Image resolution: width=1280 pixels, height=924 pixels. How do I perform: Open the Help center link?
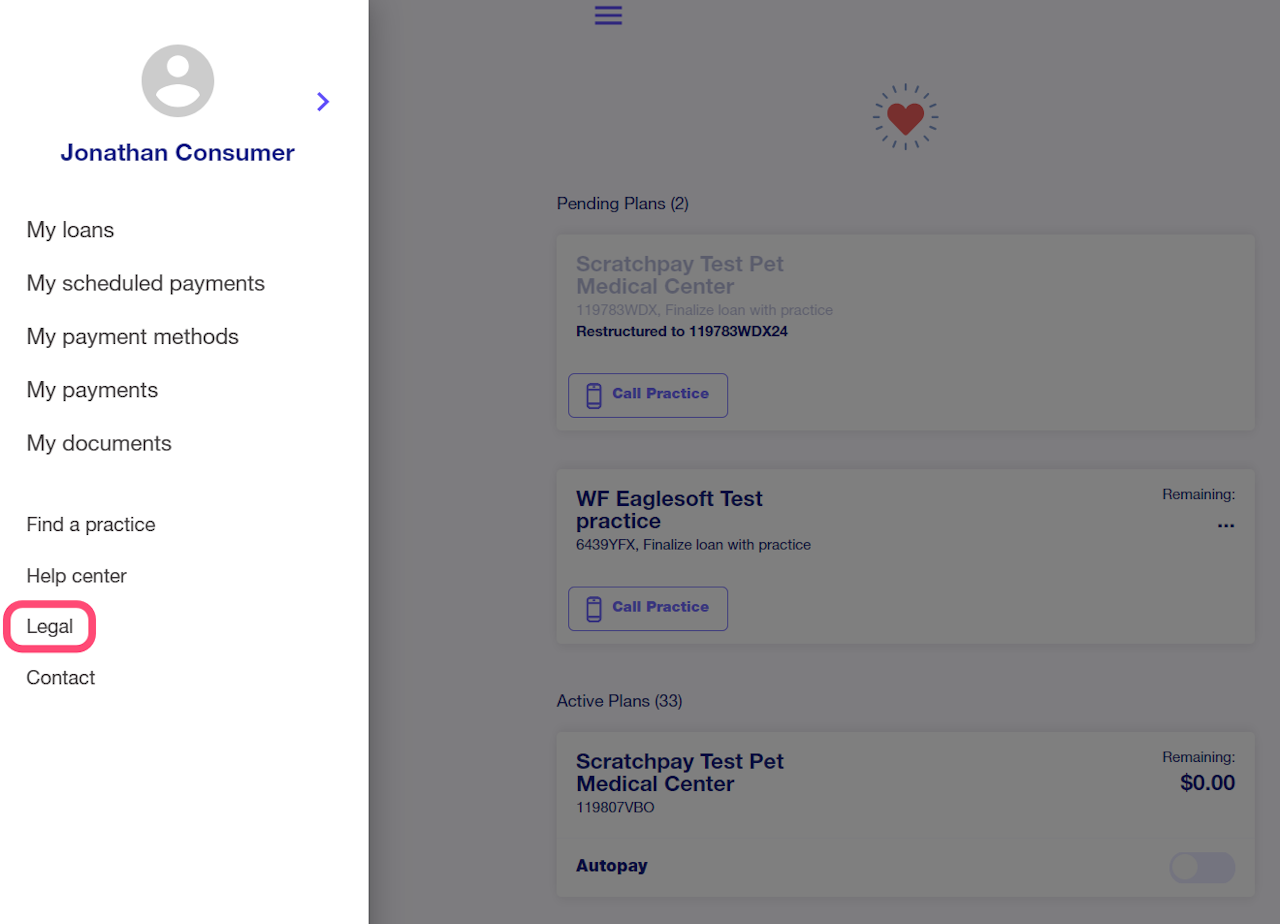click(77, 576)
